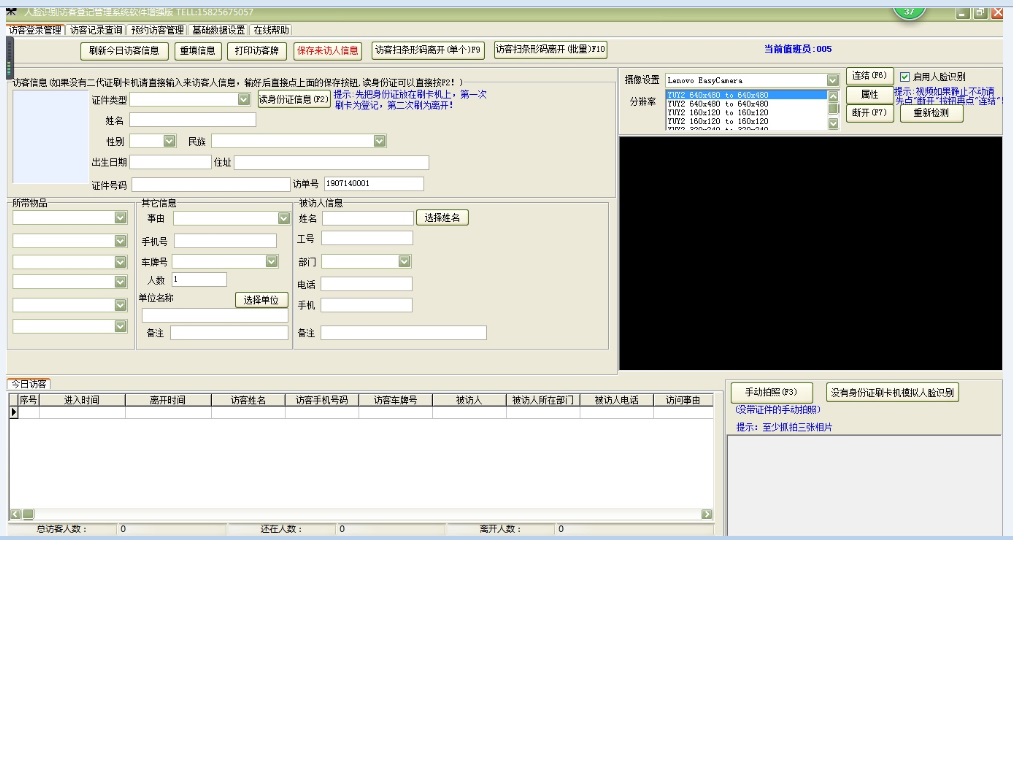Click the 被访人所在部门 column header
Viewport: 1024px width, 768px height.
pyautogui.click(x=543, y=400)
